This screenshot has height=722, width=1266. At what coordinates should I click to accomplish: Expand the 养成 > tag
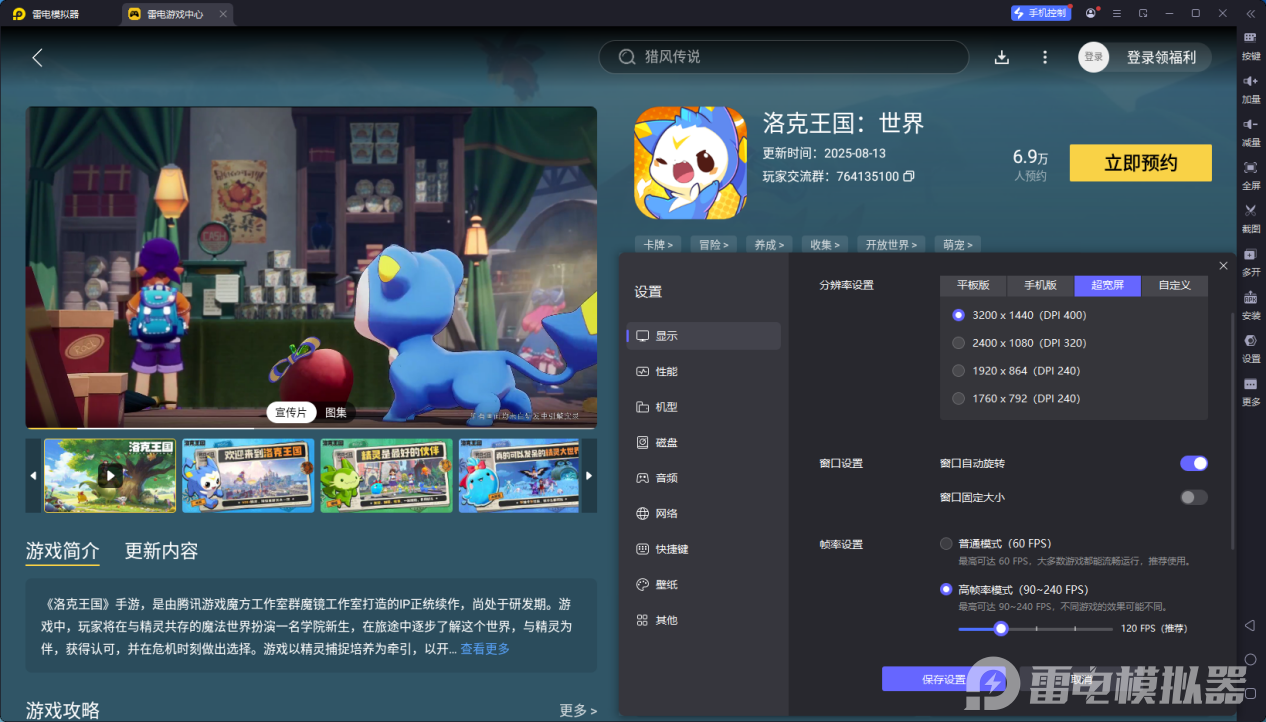(770, 244)
